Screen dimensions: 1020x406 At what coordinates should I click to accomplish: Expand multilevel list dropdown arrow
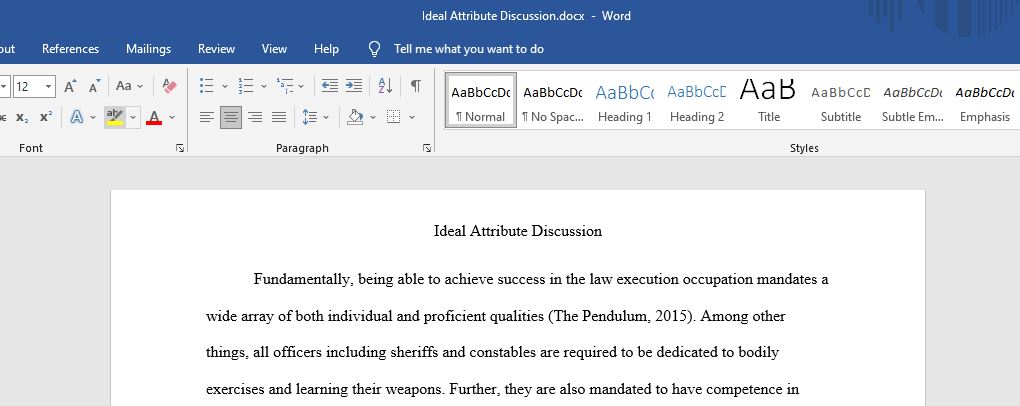301,86
